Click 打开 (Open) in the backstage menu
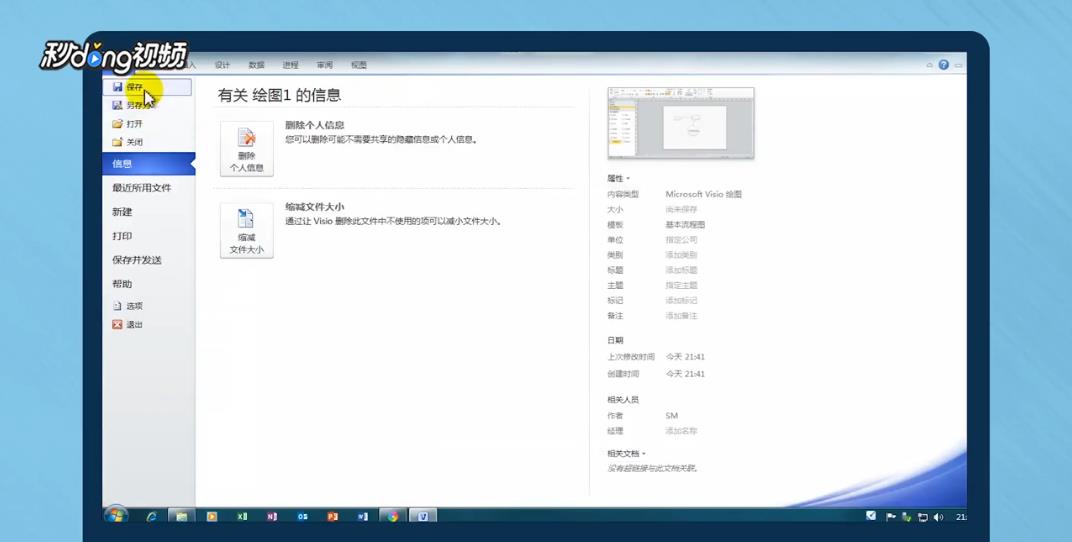 click(128, 124)
